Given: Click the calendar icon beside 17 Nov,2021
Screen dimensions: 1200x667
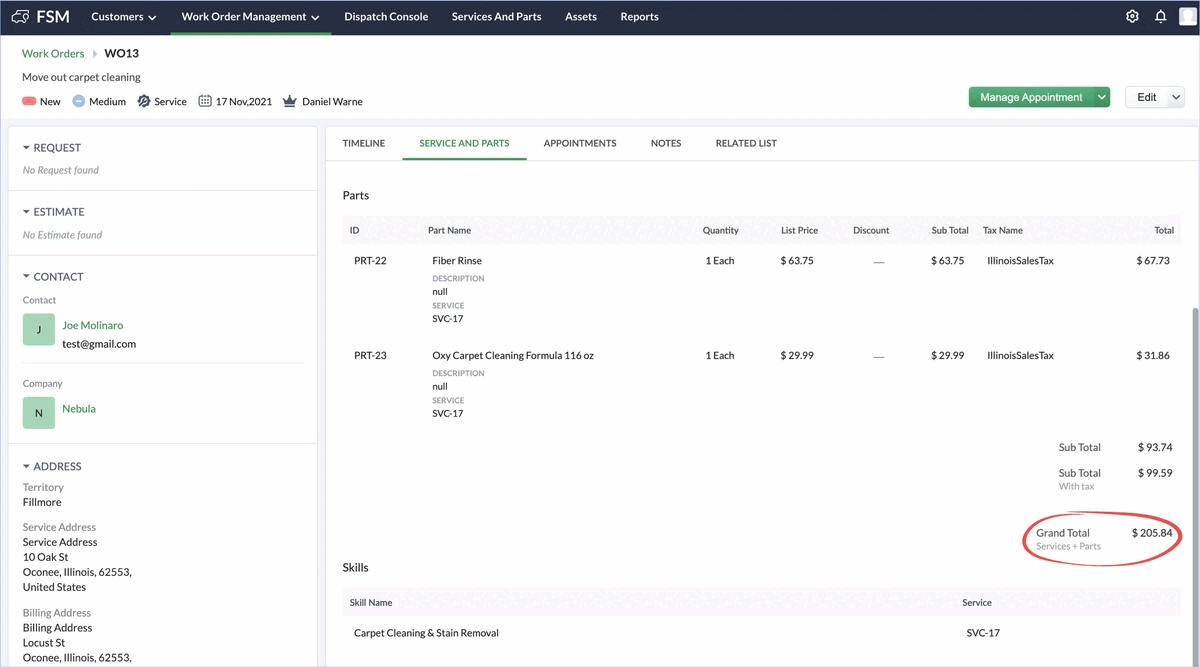Looking at the screenshot, I should [204, 101].
